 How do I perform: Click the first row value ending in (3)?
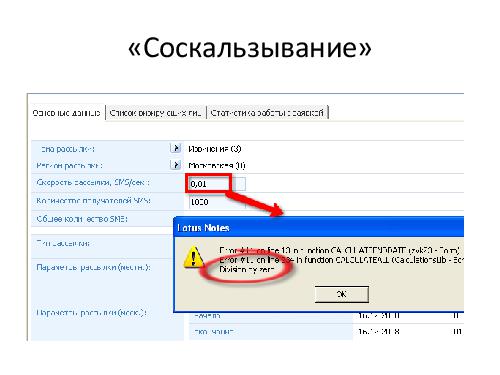(x=215, y=149)
